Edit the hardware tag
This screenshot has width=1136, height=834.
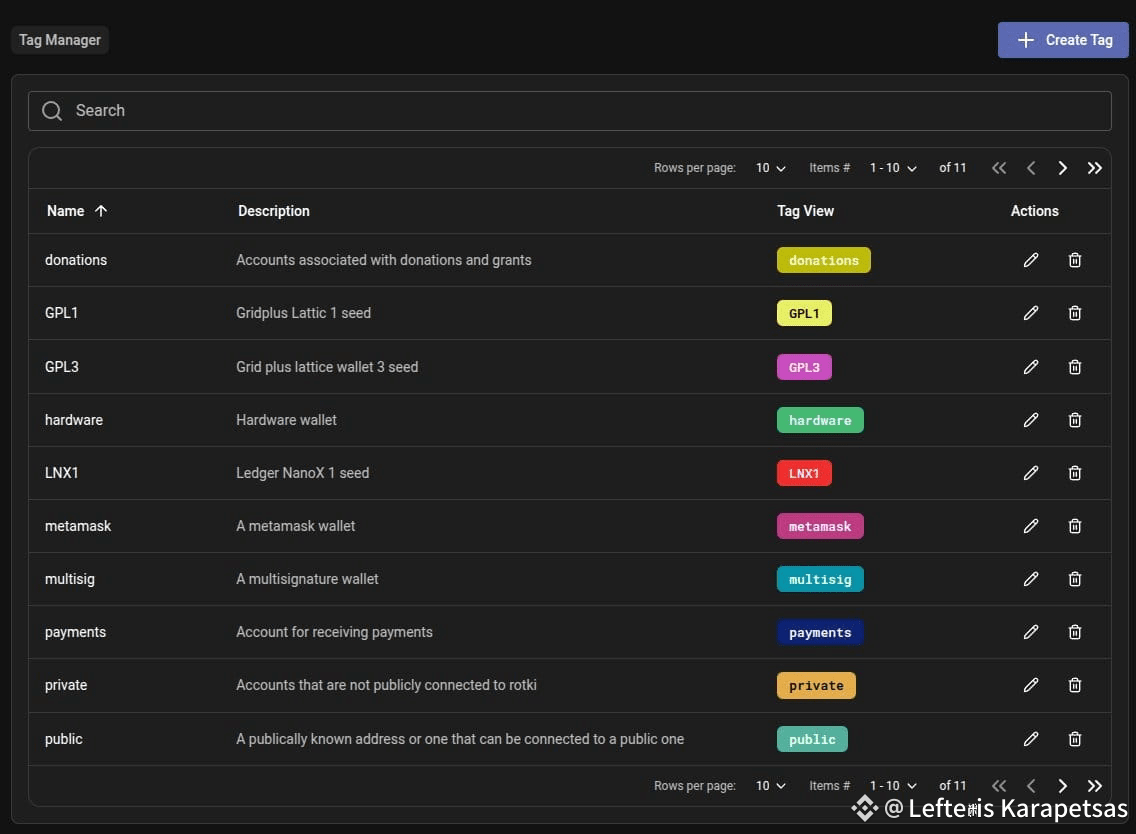point(1031,420)
